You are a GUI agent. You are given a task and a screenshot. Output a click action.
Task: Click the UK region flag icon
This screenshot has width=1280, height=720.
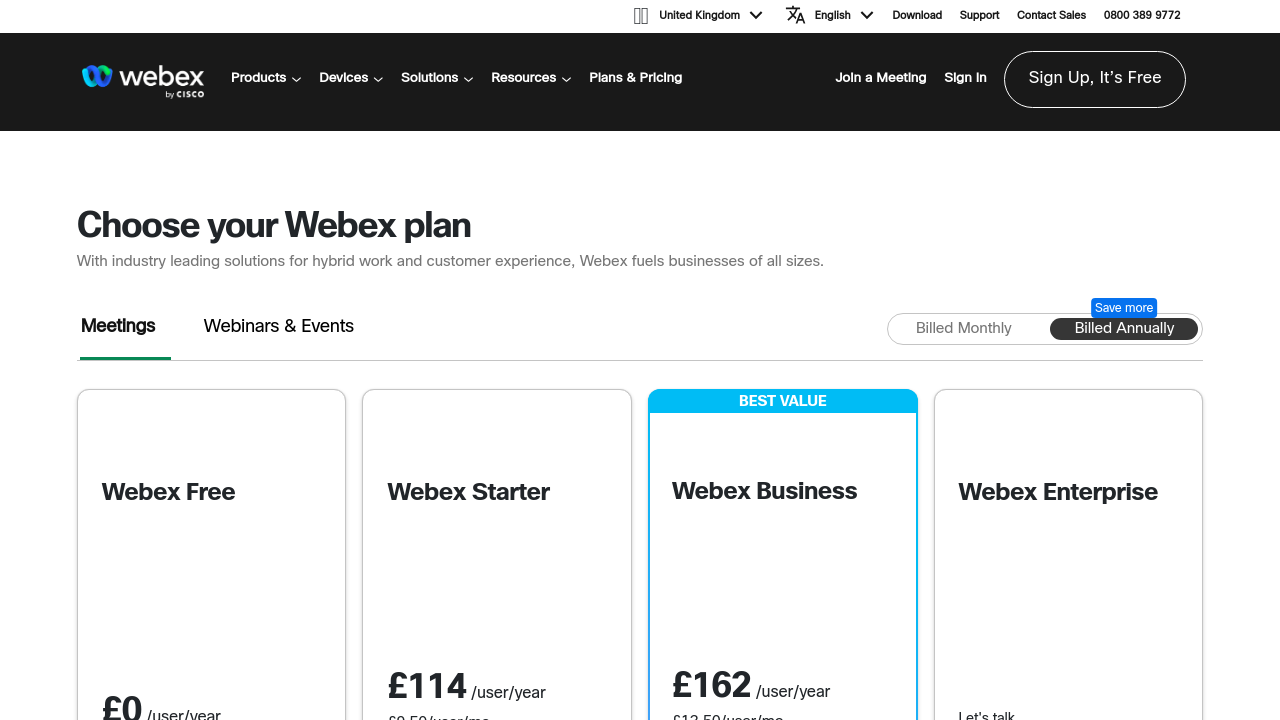[x=641, y=16]
